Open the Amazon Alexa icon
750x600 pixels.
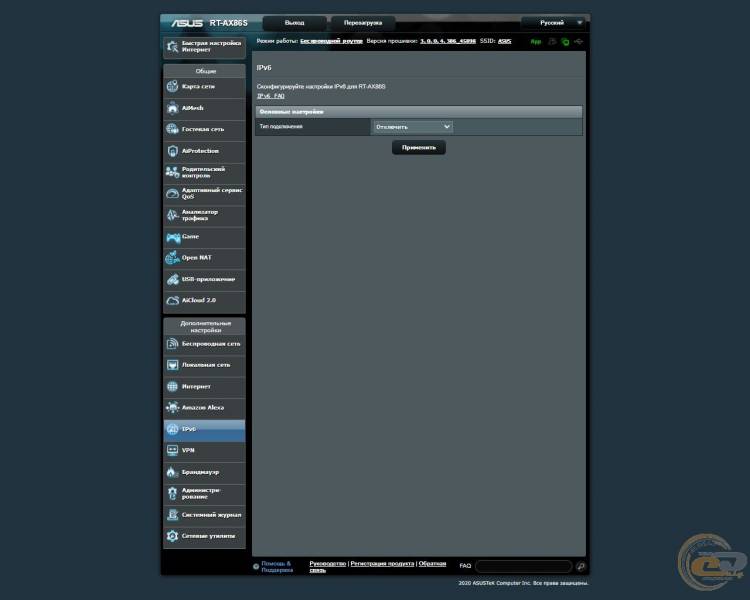click(x=172, y=408)
